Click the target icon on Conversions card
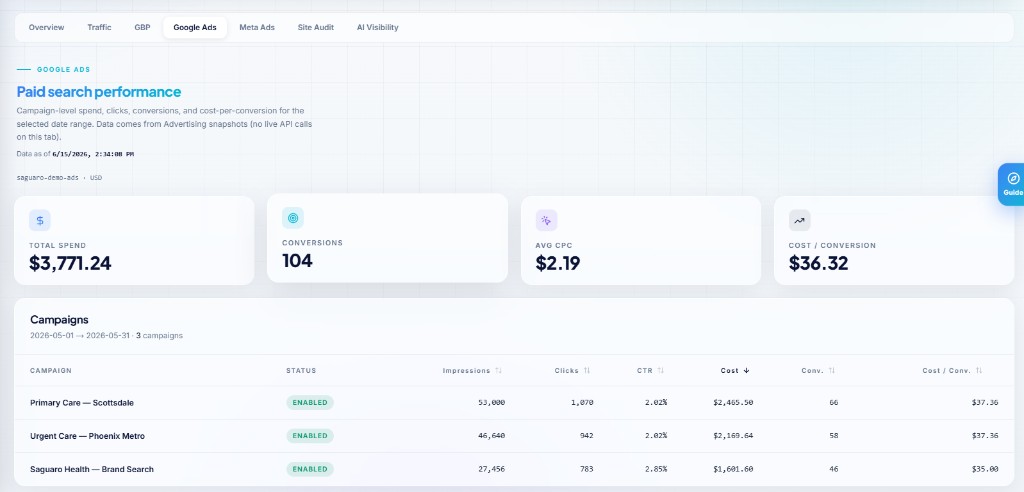This screenshot has width=1024, height=492. [x=293, y=218]
